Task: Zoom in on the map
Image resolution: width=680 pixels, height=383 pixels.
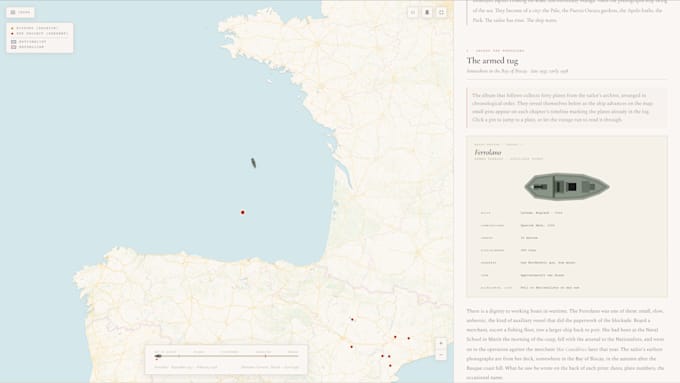Action: 441,343
